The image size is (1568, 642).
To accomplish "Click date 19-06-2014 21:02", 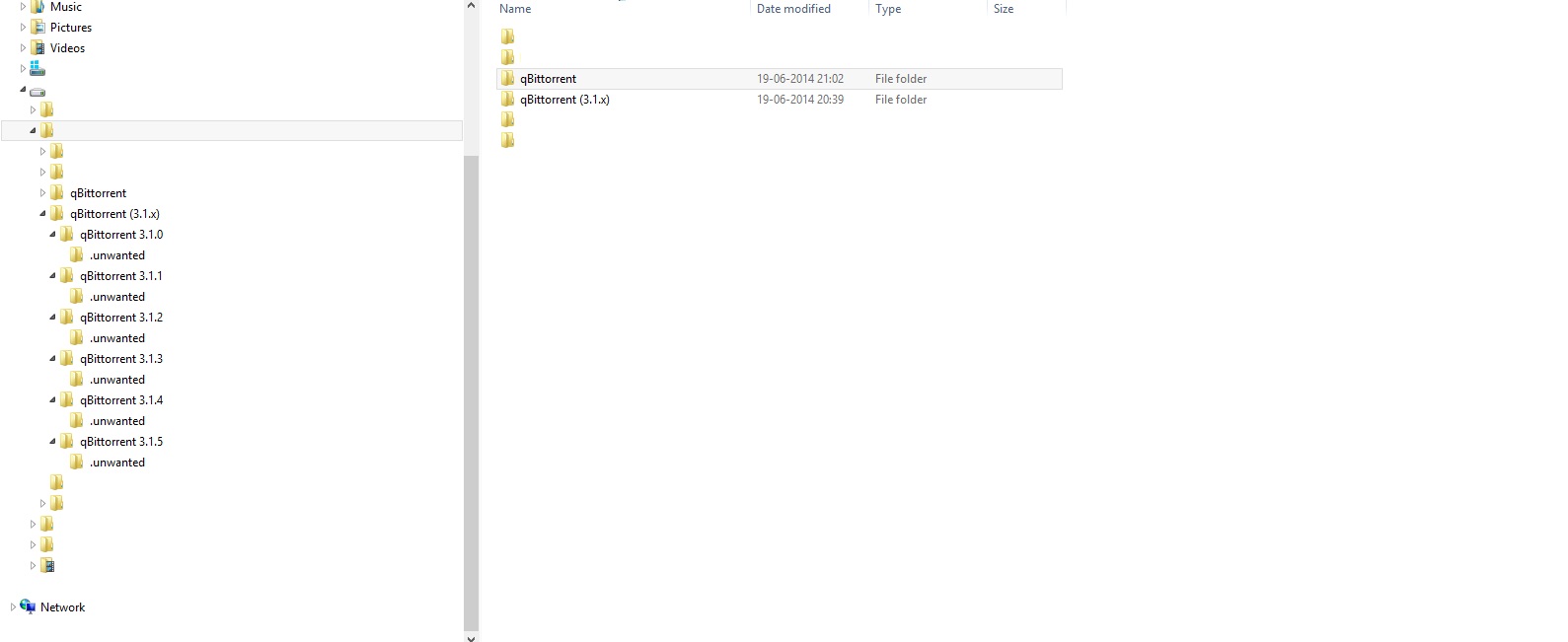I will [800, 79].
